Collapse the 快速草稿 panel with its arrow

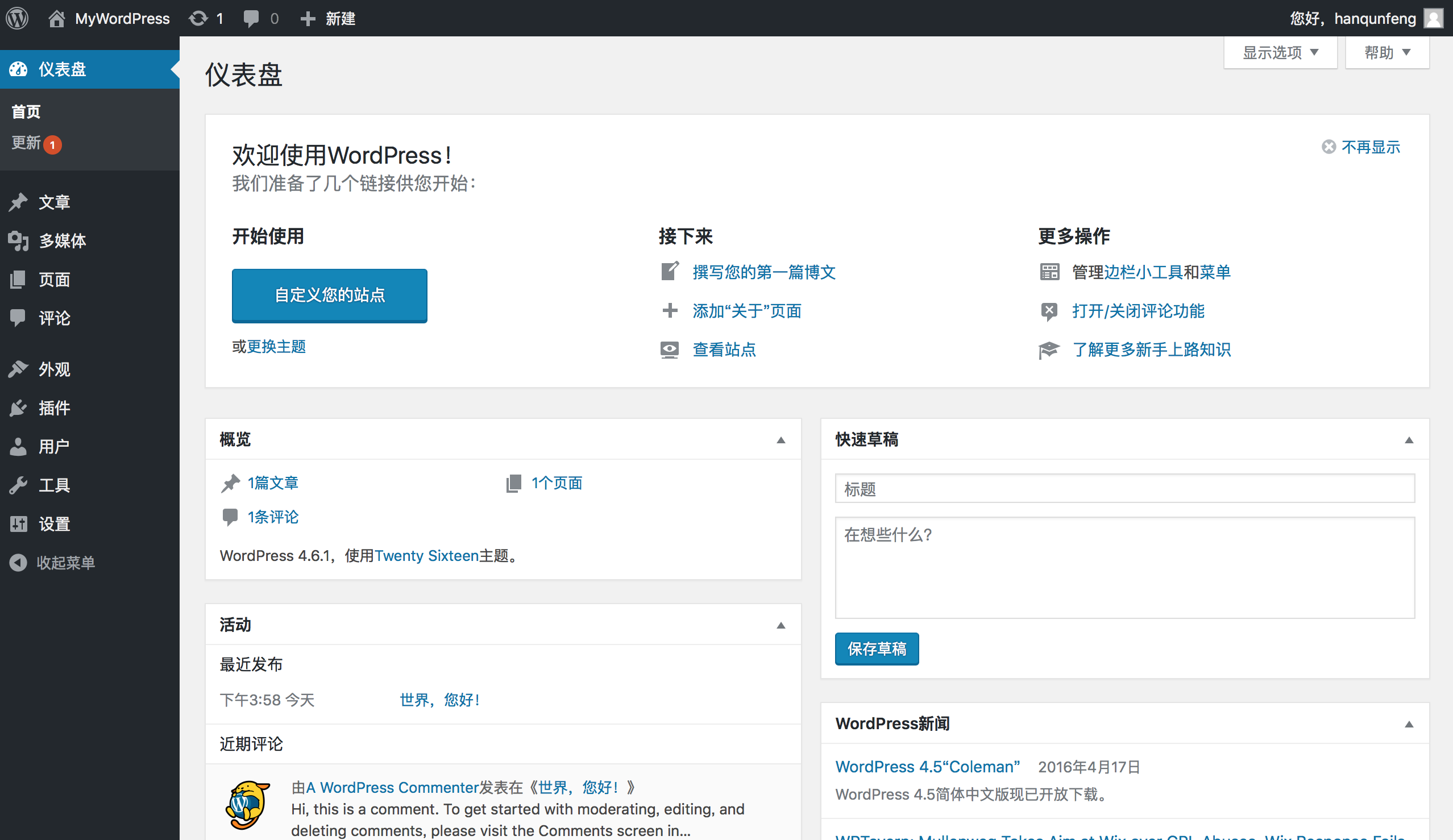[x=1409, y=440]
